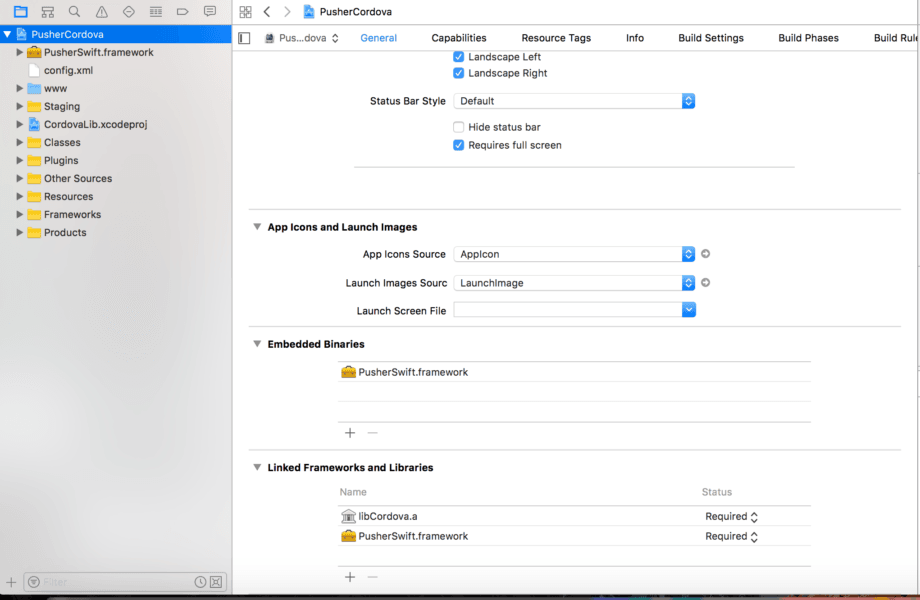Select config.xml in the project navigator
The height and width of the screenshot is (600, 920).
pos(68,70)
